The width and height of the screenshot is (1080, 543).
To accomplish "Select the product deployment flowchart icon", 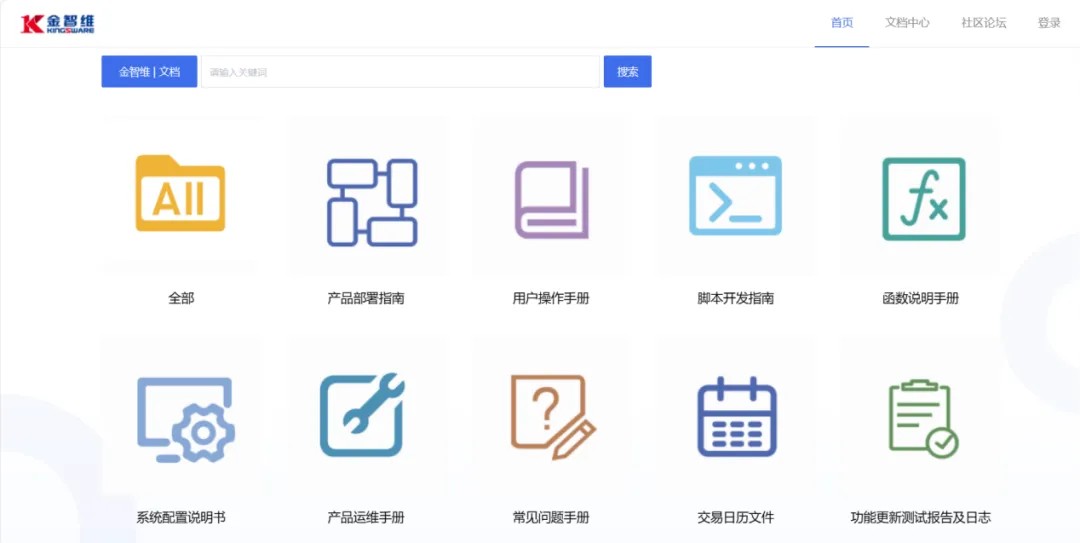I will click(371, 203).
